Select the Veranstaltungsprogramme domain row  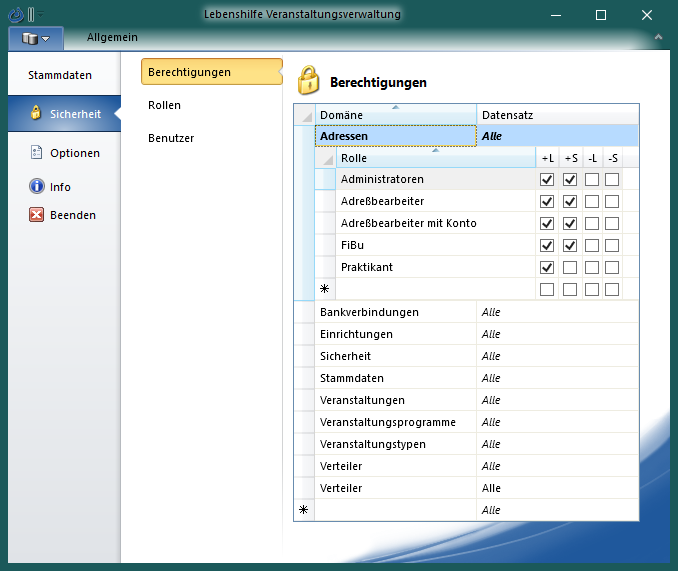click(x=477, y=422)
